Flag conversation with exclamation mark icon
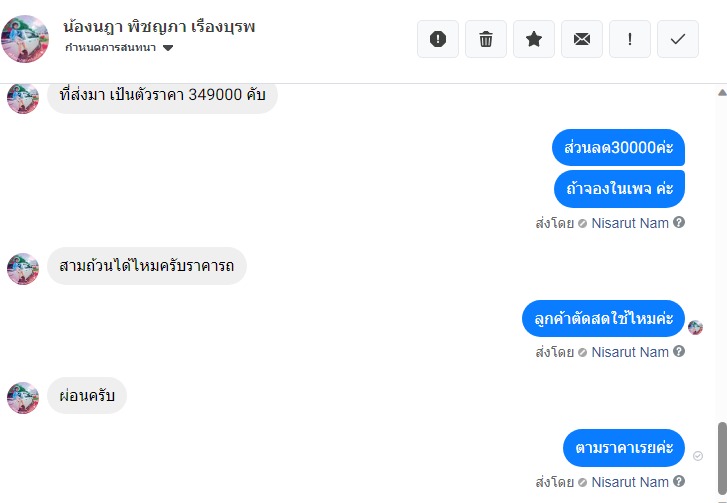Viewport: 727px width, 503px height. point(630,39)
